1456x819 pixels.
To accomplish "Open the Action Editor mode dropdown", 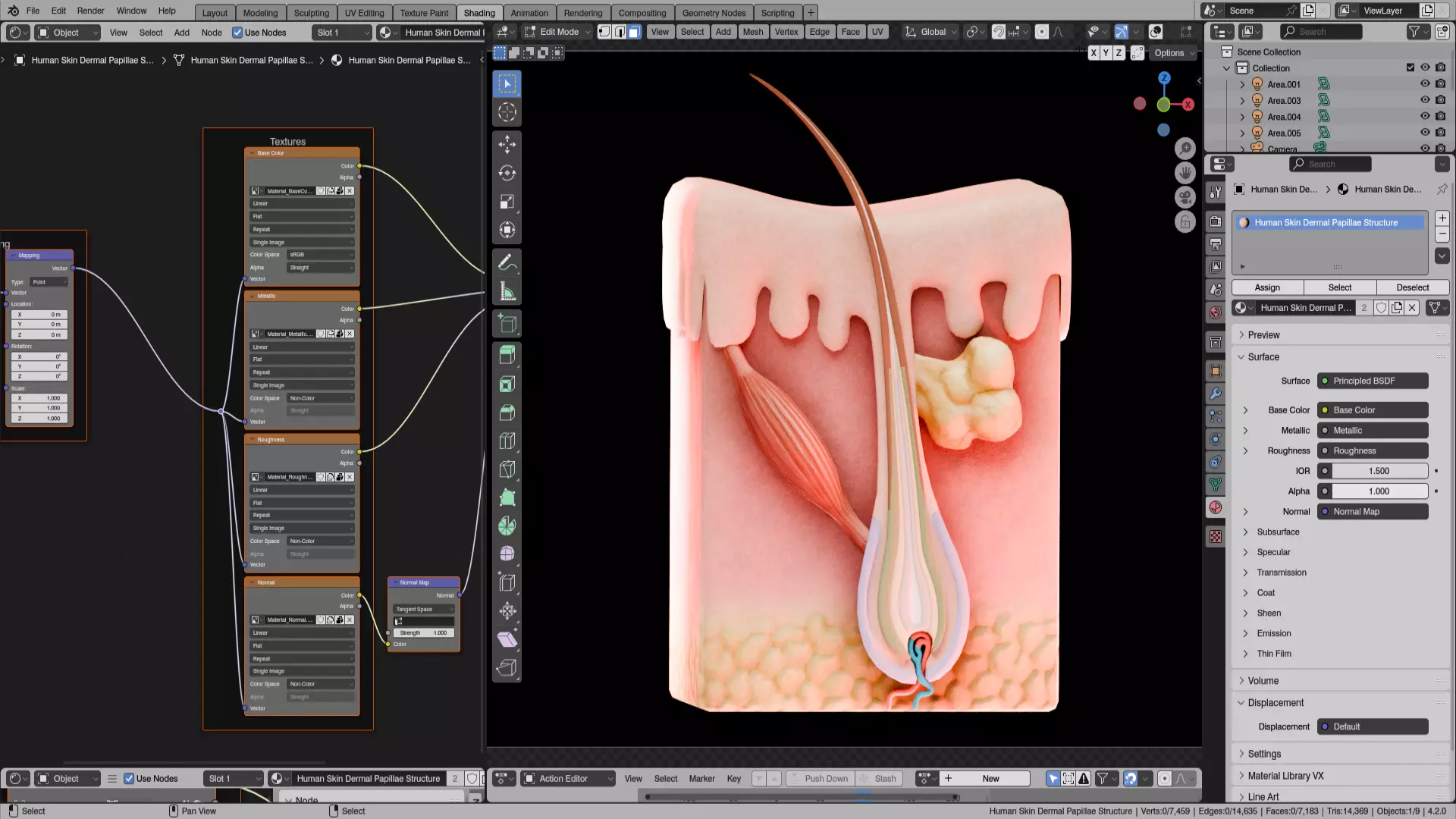I will tap(568, 779).
